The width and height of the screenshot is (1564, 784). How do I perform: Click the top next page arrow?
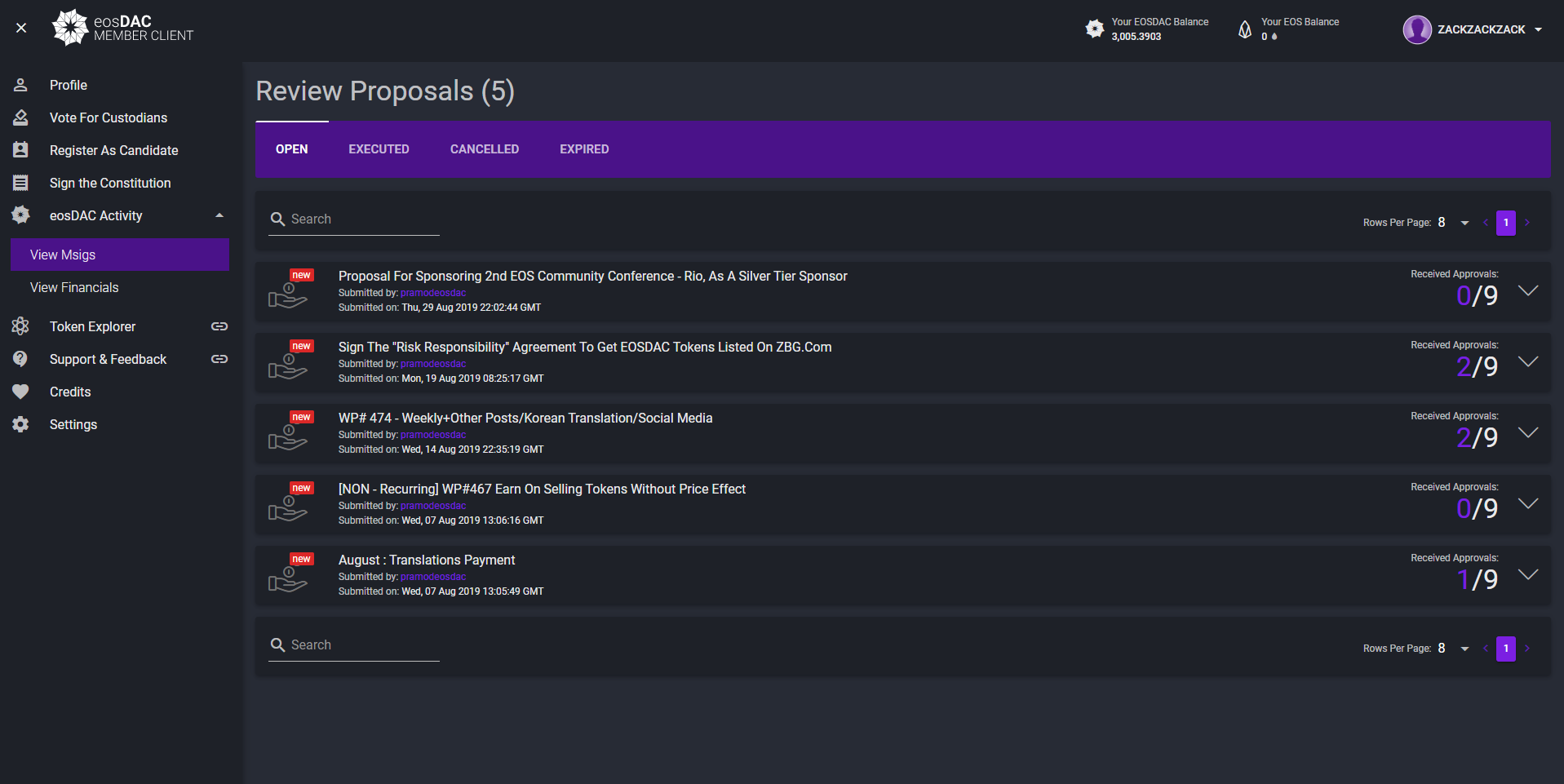[x=1527, y=223]
